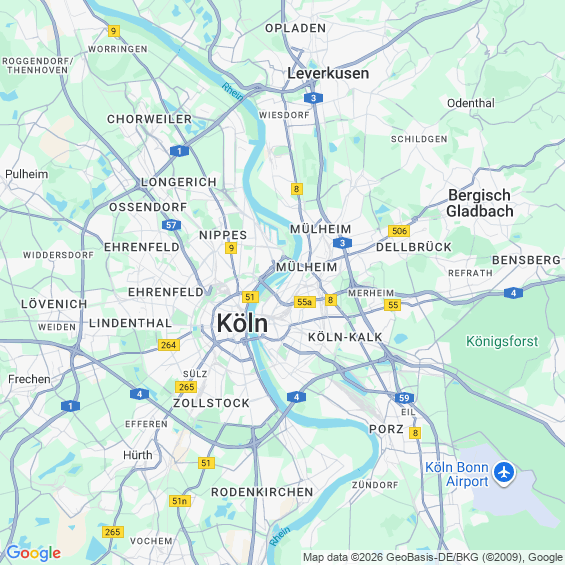Viewport: 565px width, 565px height.
Task: Click the yellow 264 road marker
Action: tap(169, 345)
